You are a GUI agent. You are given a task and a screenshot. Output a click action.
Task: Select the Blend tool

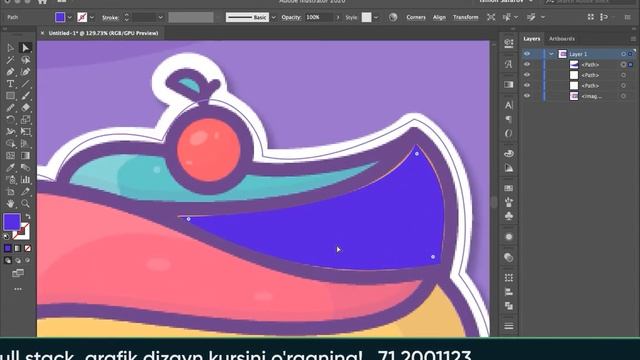25,167
